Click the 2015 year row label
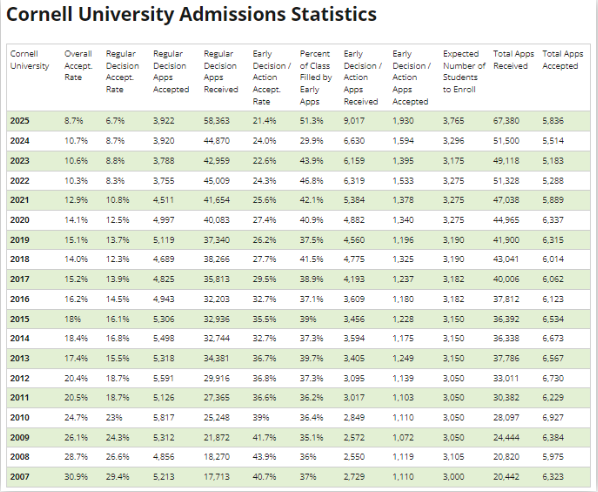The image size is (598, 492). tap(19, 319)
